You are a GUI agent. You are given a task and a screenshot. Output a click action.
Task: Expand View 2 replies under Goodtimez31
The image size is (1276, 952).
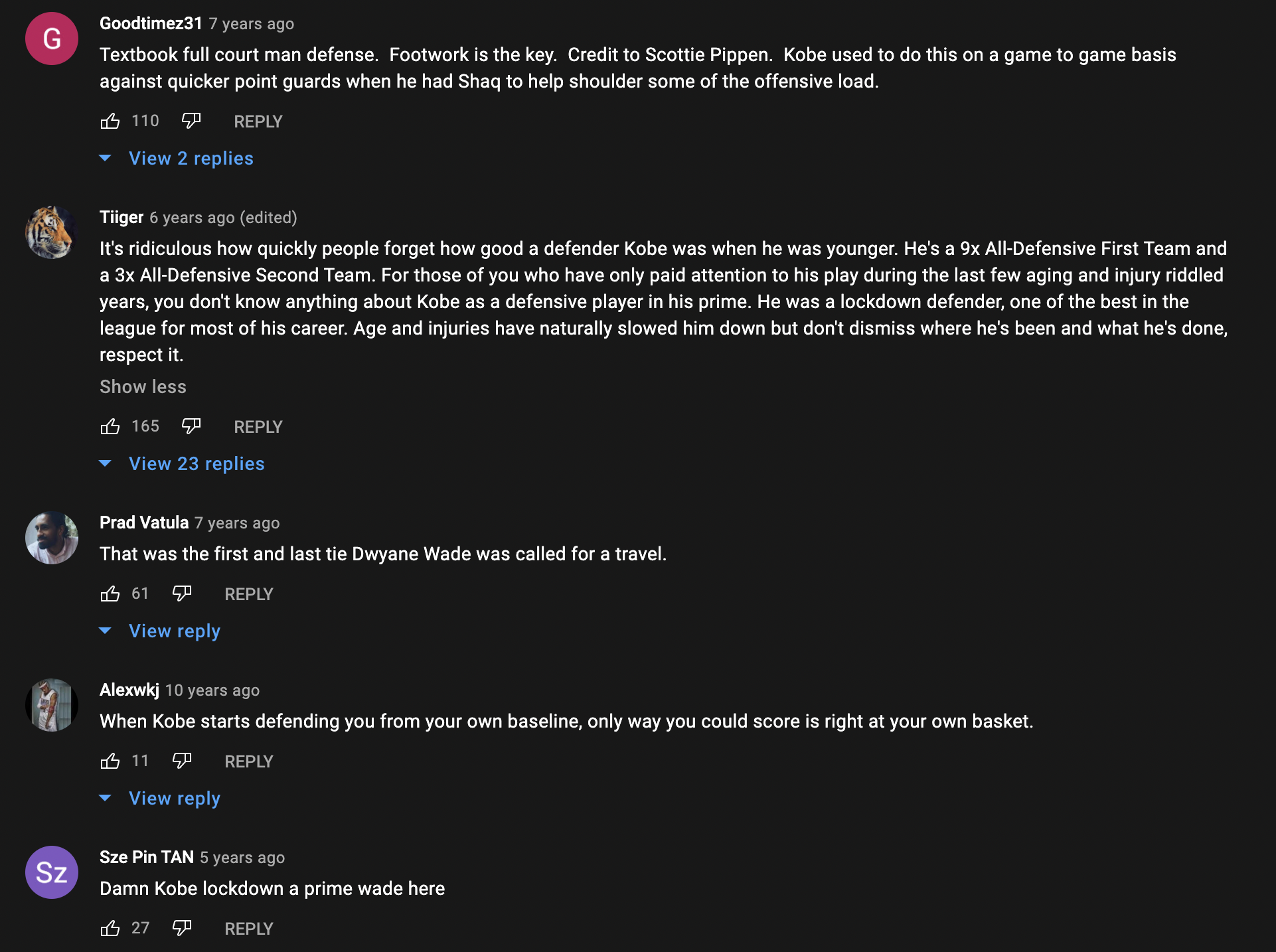click(x=191, y=159)
